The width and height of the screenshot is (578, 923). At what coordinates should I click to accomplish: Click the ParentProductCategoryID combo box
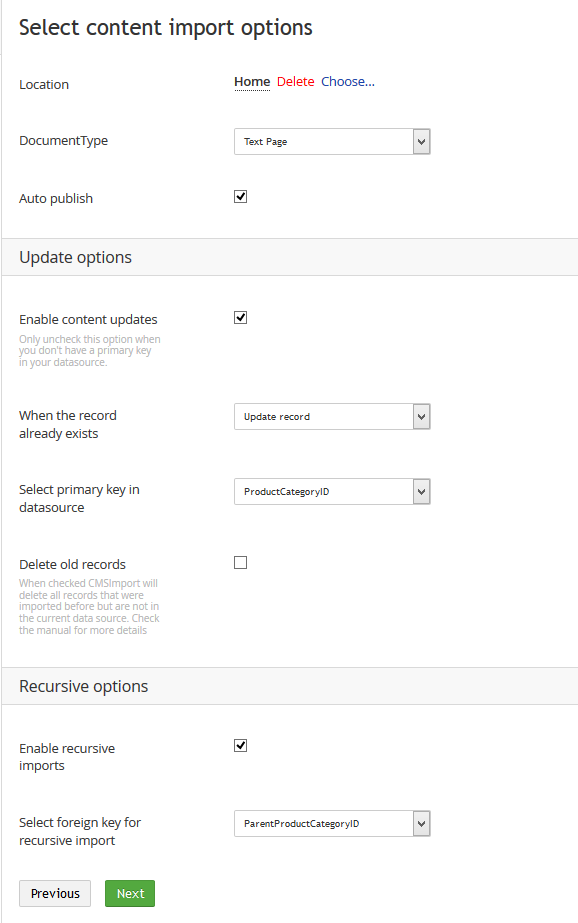click(332, 824)
